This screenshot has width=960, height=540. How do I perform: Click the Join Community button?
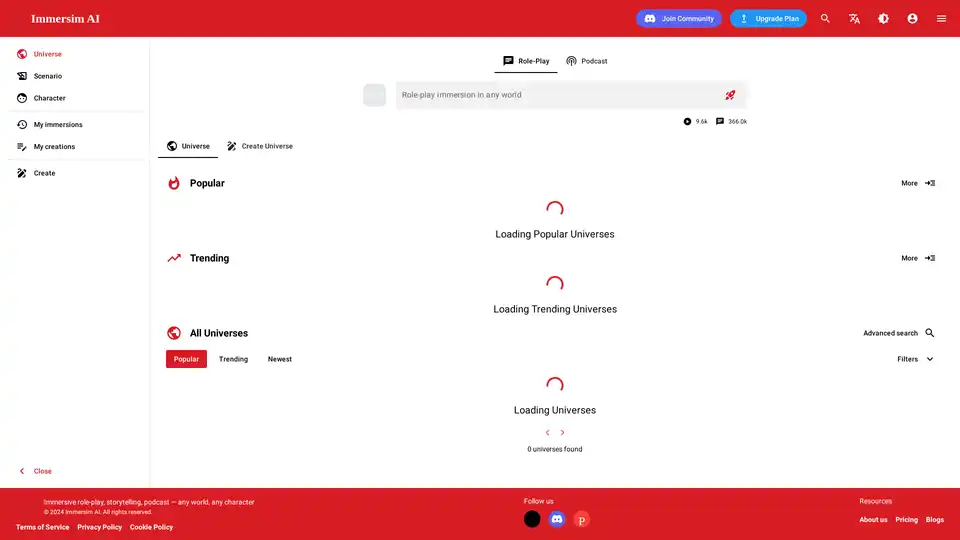coord(679,18)
